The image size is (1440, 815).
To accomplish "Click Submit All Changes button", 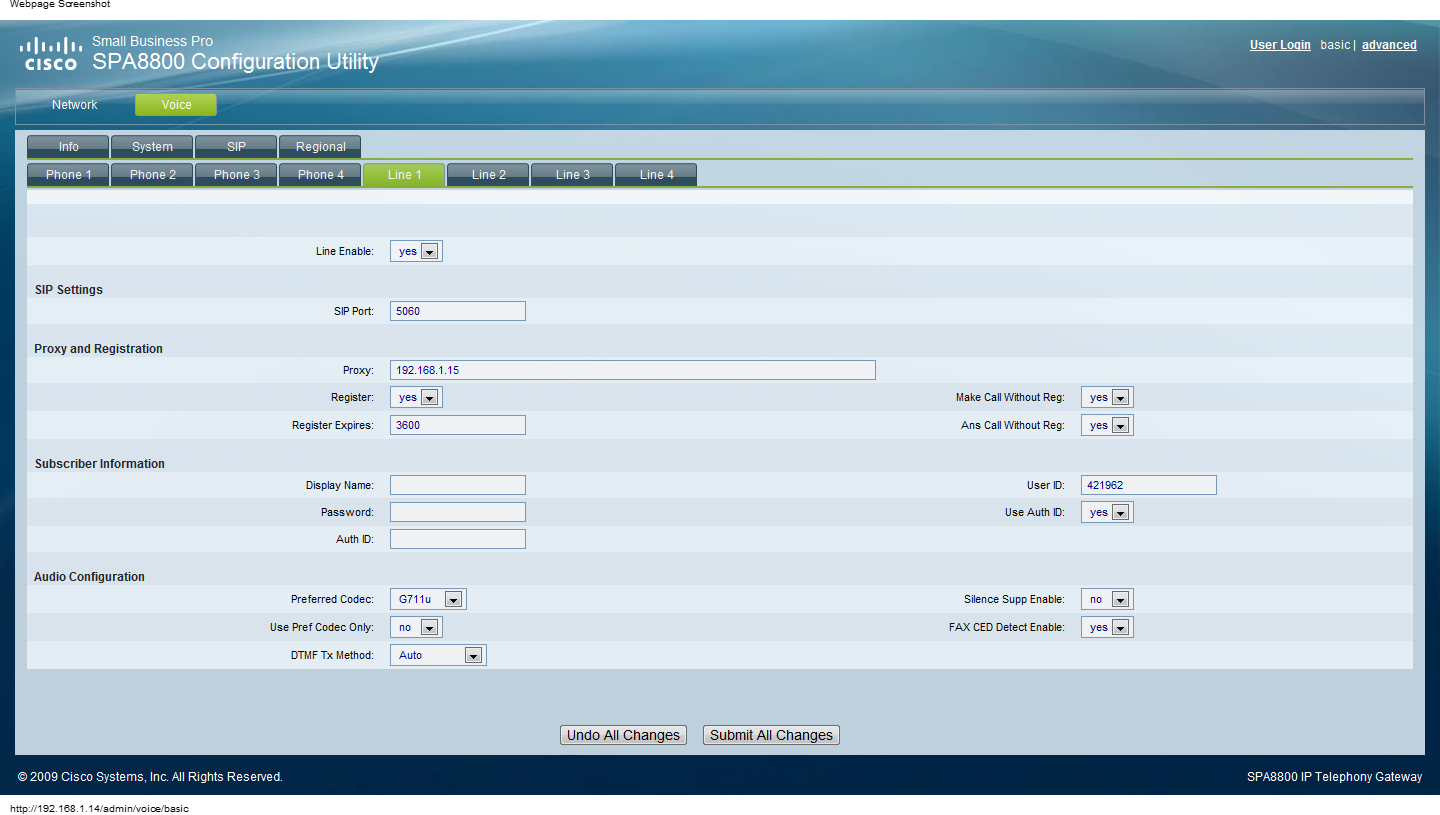I will 771,735.
